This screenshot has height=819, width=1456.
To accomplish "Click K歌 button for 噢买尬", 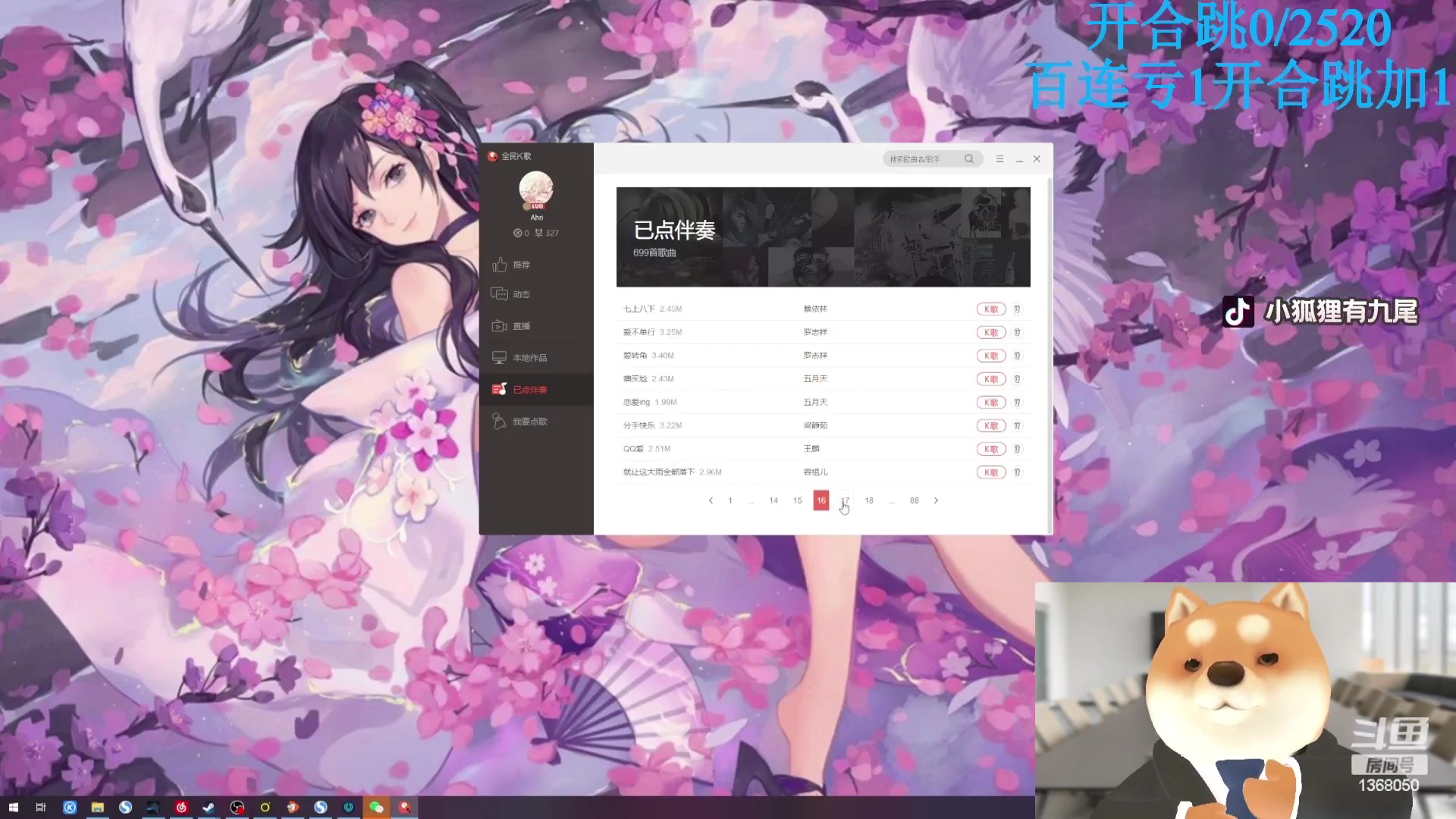I will point(991,379).
